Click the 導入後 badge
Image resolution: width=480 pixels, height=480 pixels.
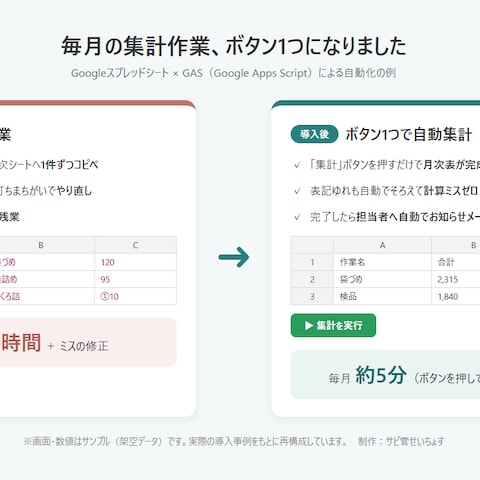[x=314, y=134]
